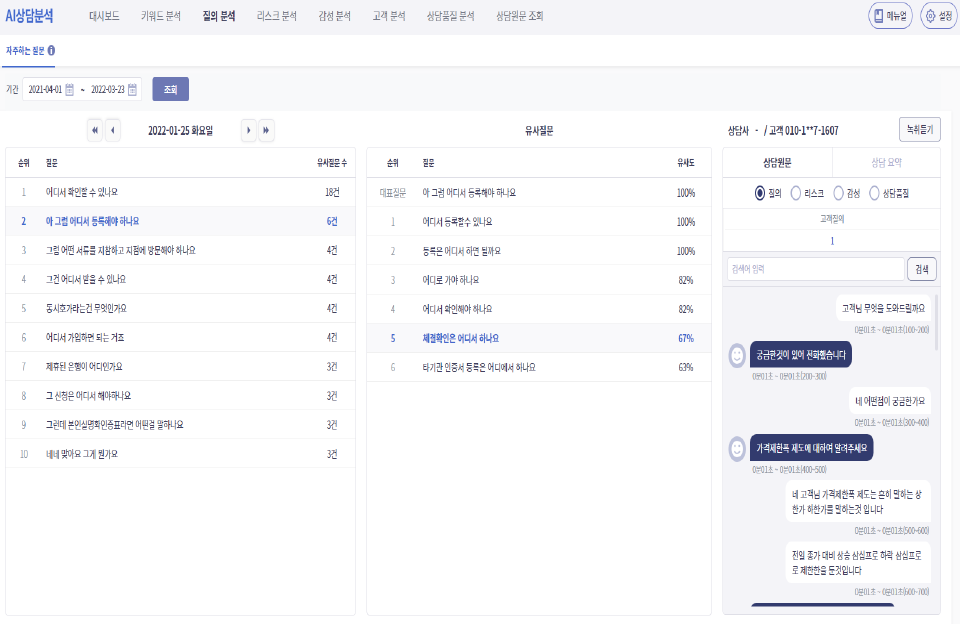Click the 검색어 입력 search field
Image resolution: width=960 pixels, height=624 pixels.
816,269
